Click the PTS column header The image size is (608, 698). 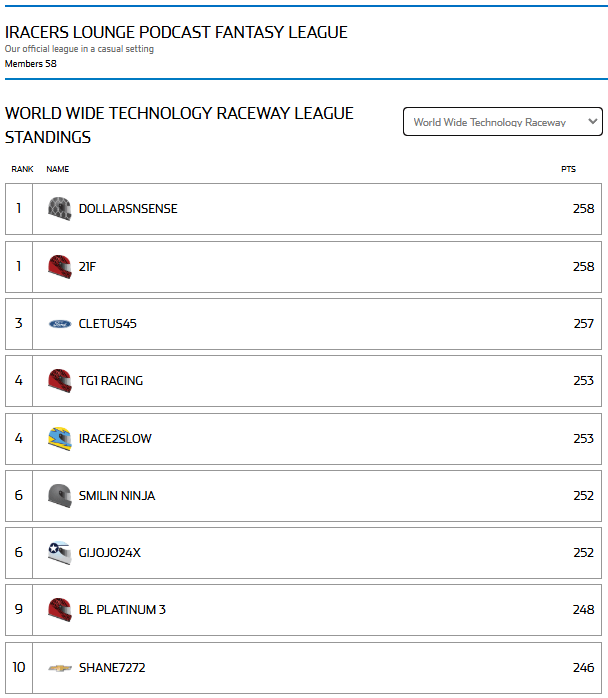pyautogui.click(x=568, y=169)
